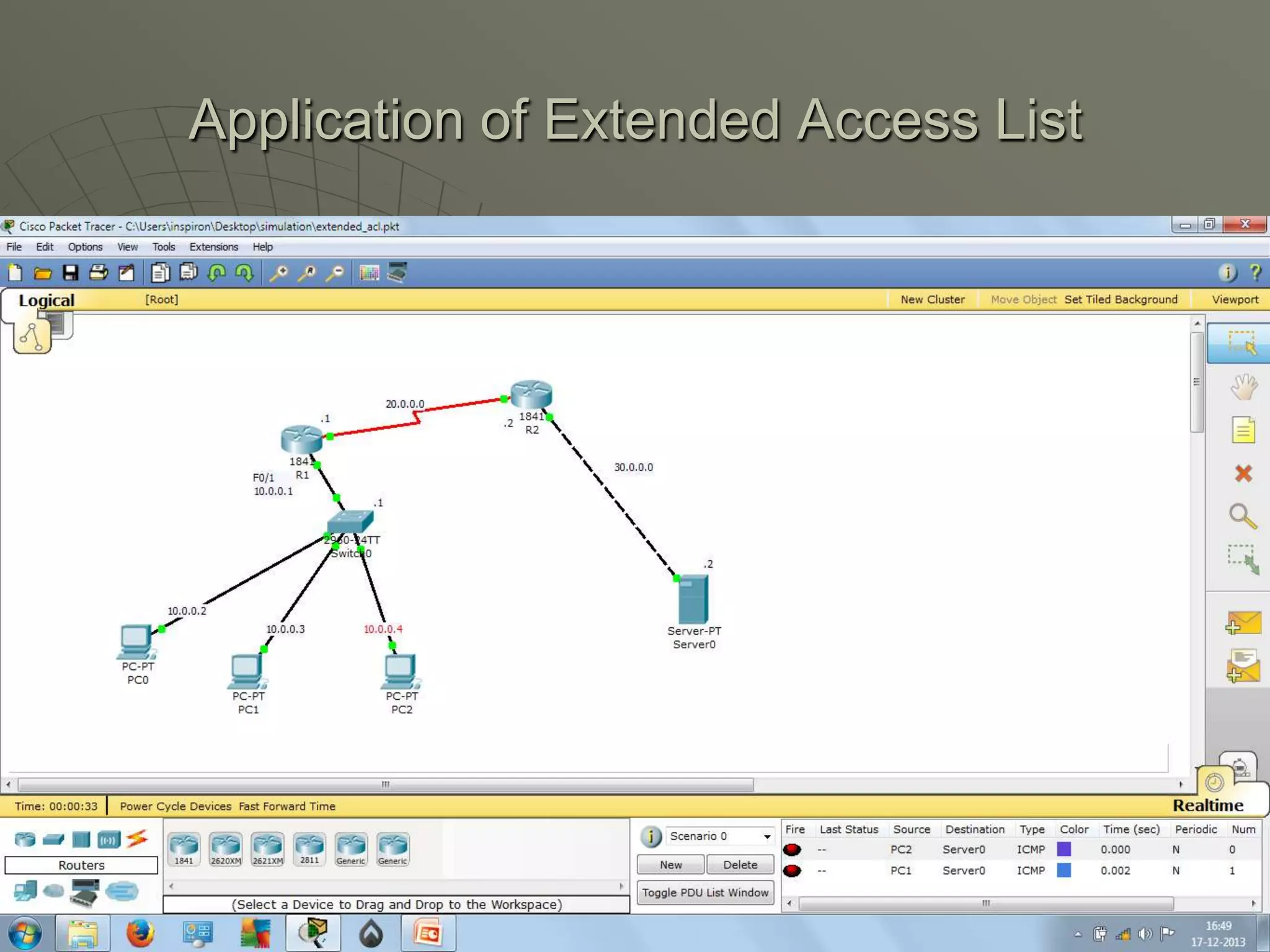Screen dimensions: 1270x952
Task: Select PC2 in the workspace
Action: point(401,672)
